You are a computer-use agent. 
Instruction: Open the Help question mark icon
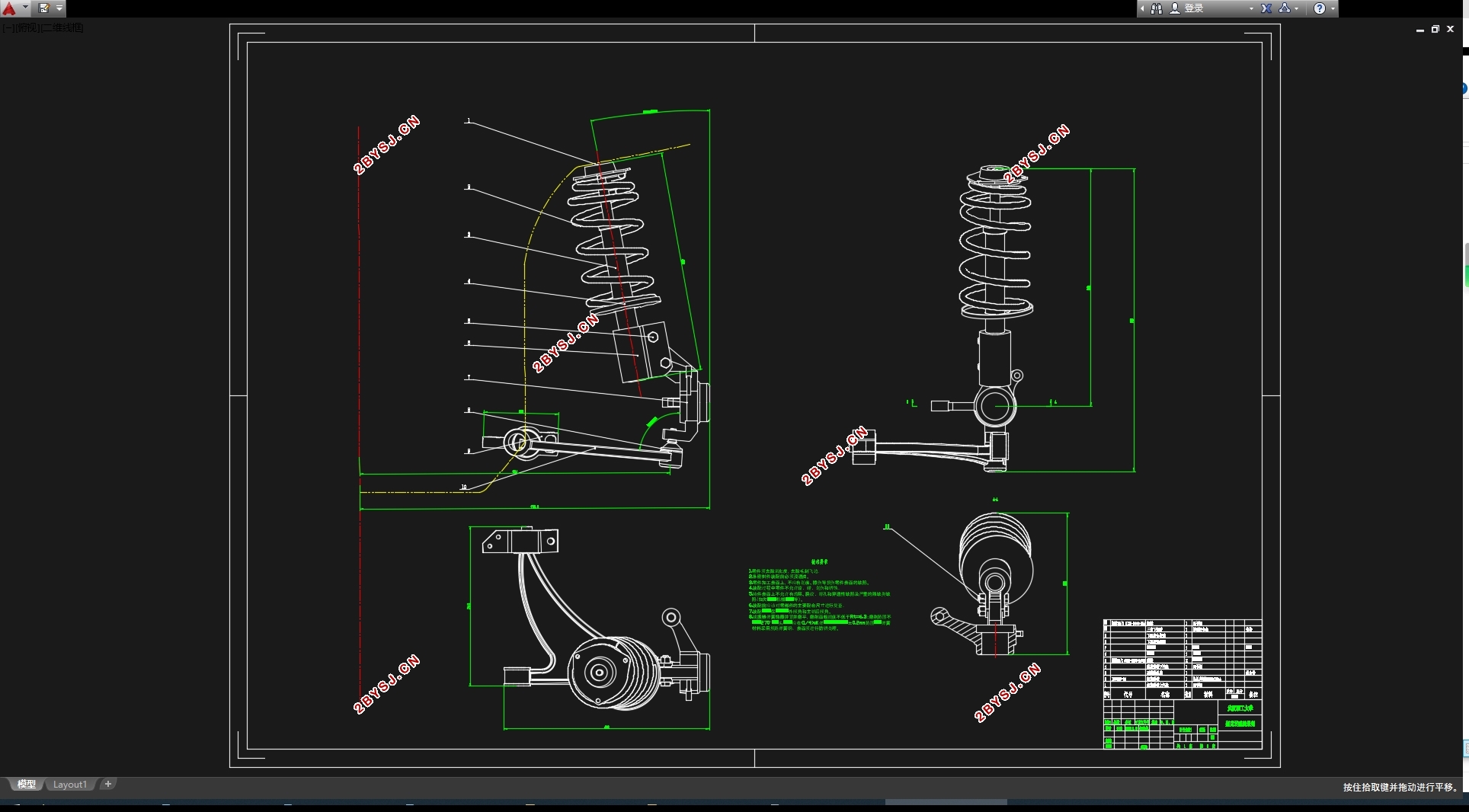click(1320, 8)
